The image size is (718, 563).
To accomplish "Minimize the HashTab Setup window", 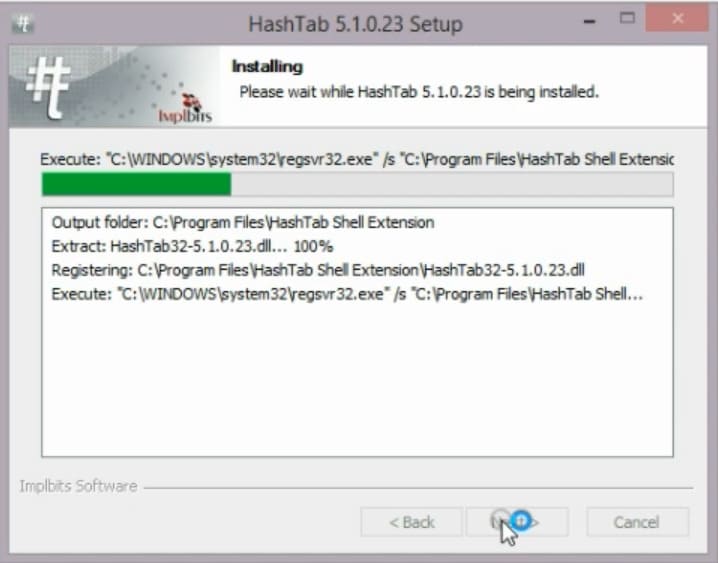I will click(590, 21).
